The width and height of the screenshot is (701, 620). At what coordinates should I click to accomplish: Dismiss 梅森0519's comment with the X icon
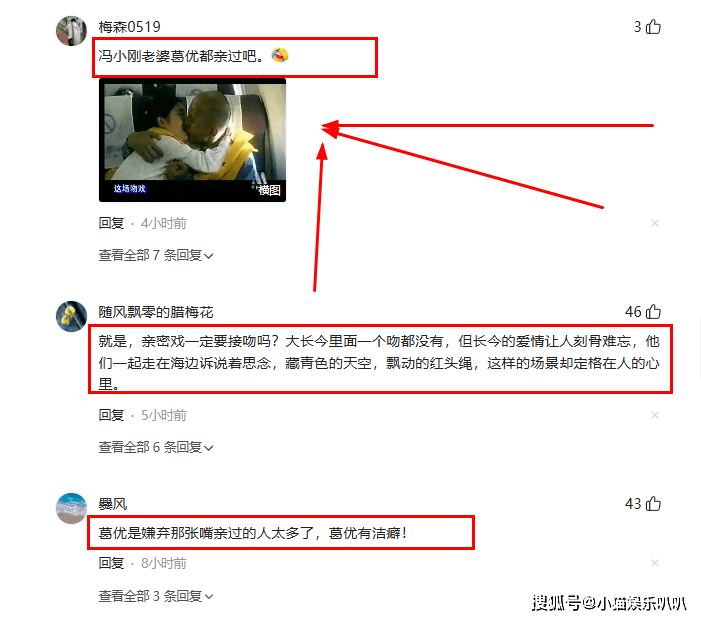(x=655, y=223)
